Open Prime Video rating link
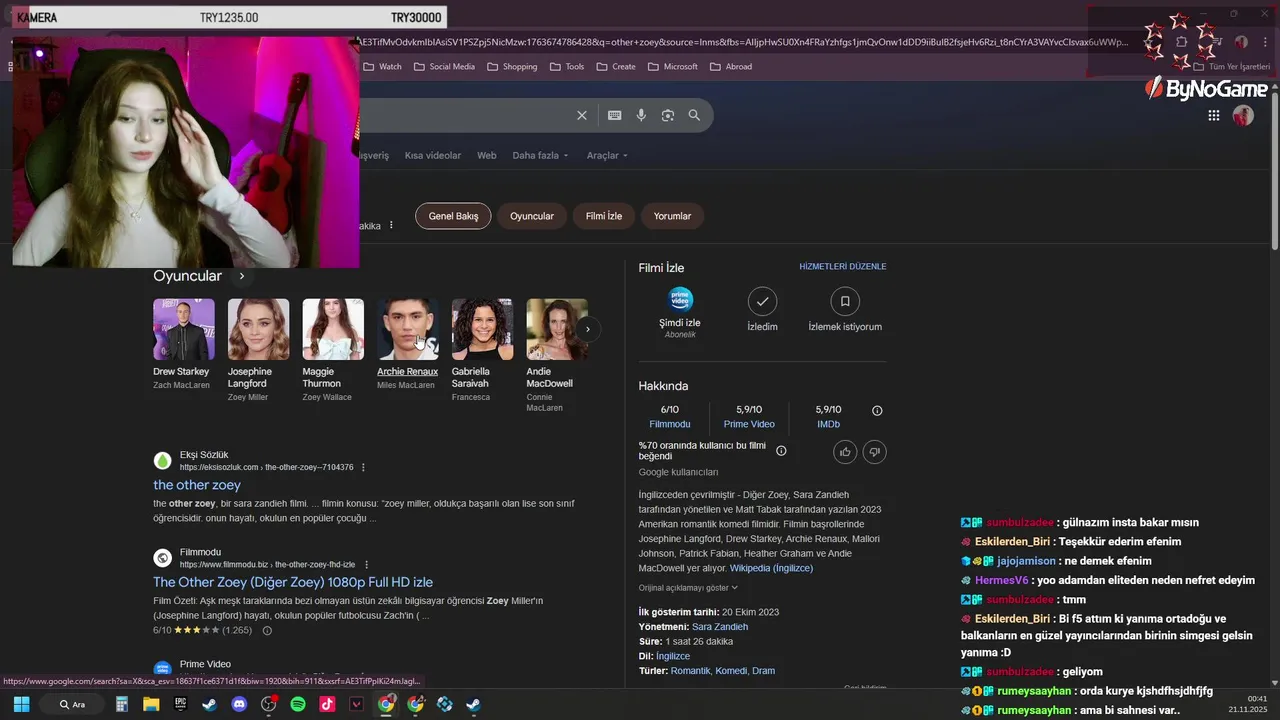 click(x=749, y=424)
